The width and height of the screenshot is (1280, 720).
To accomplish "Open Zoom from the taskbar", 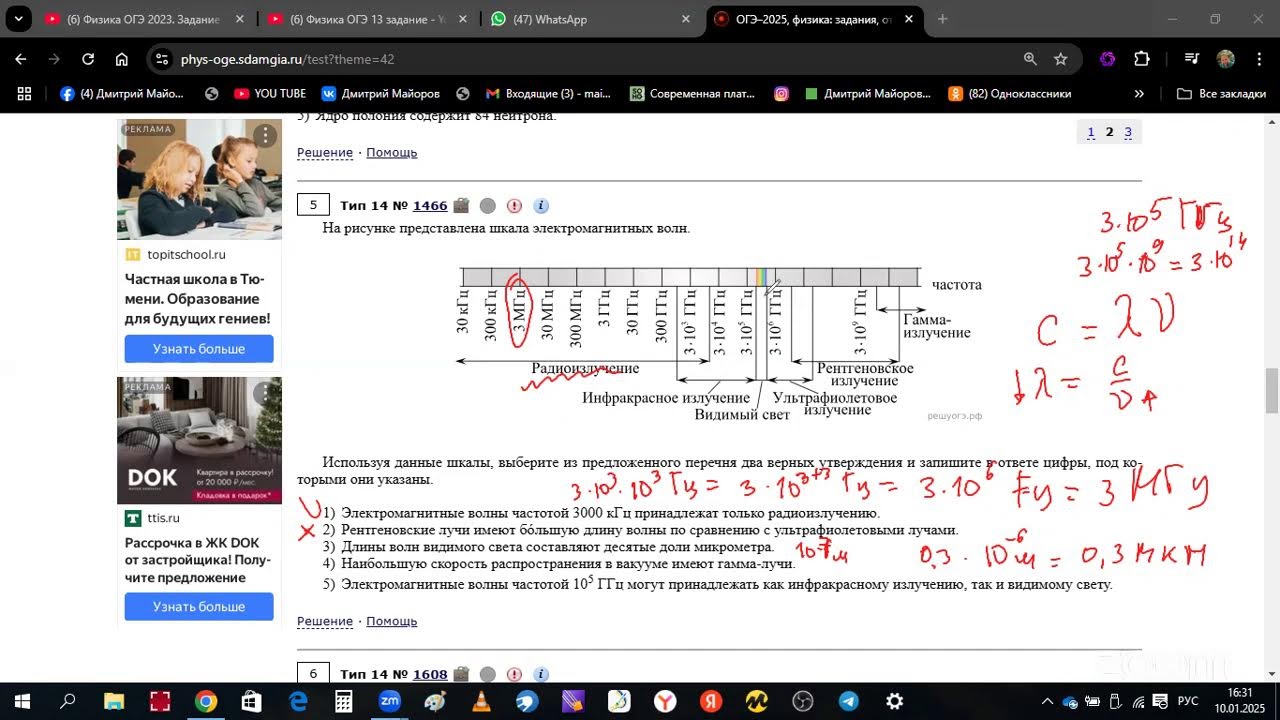I will [390, 701].
